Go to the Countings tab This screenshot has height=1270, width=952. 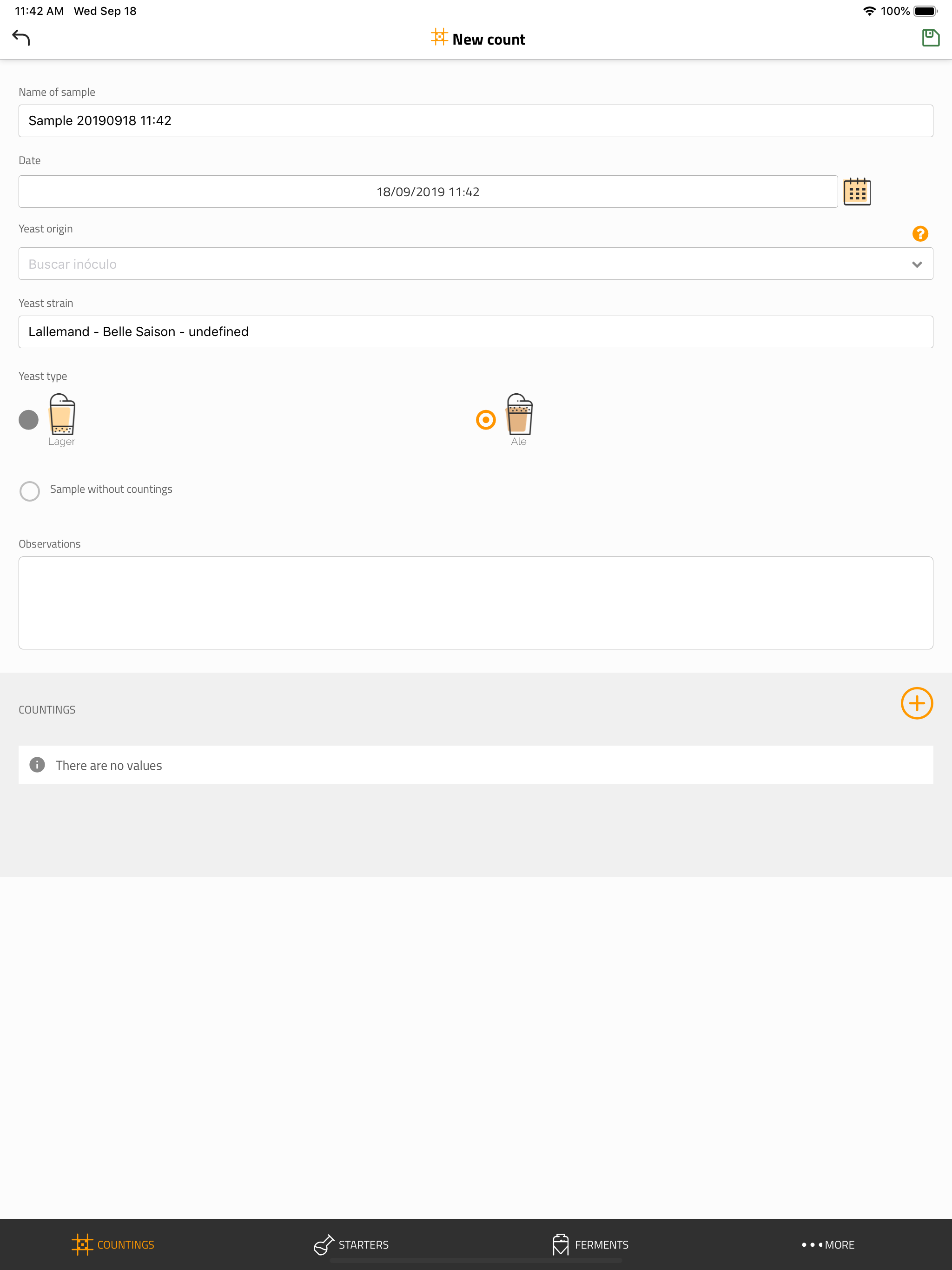tap(113, 1244)
